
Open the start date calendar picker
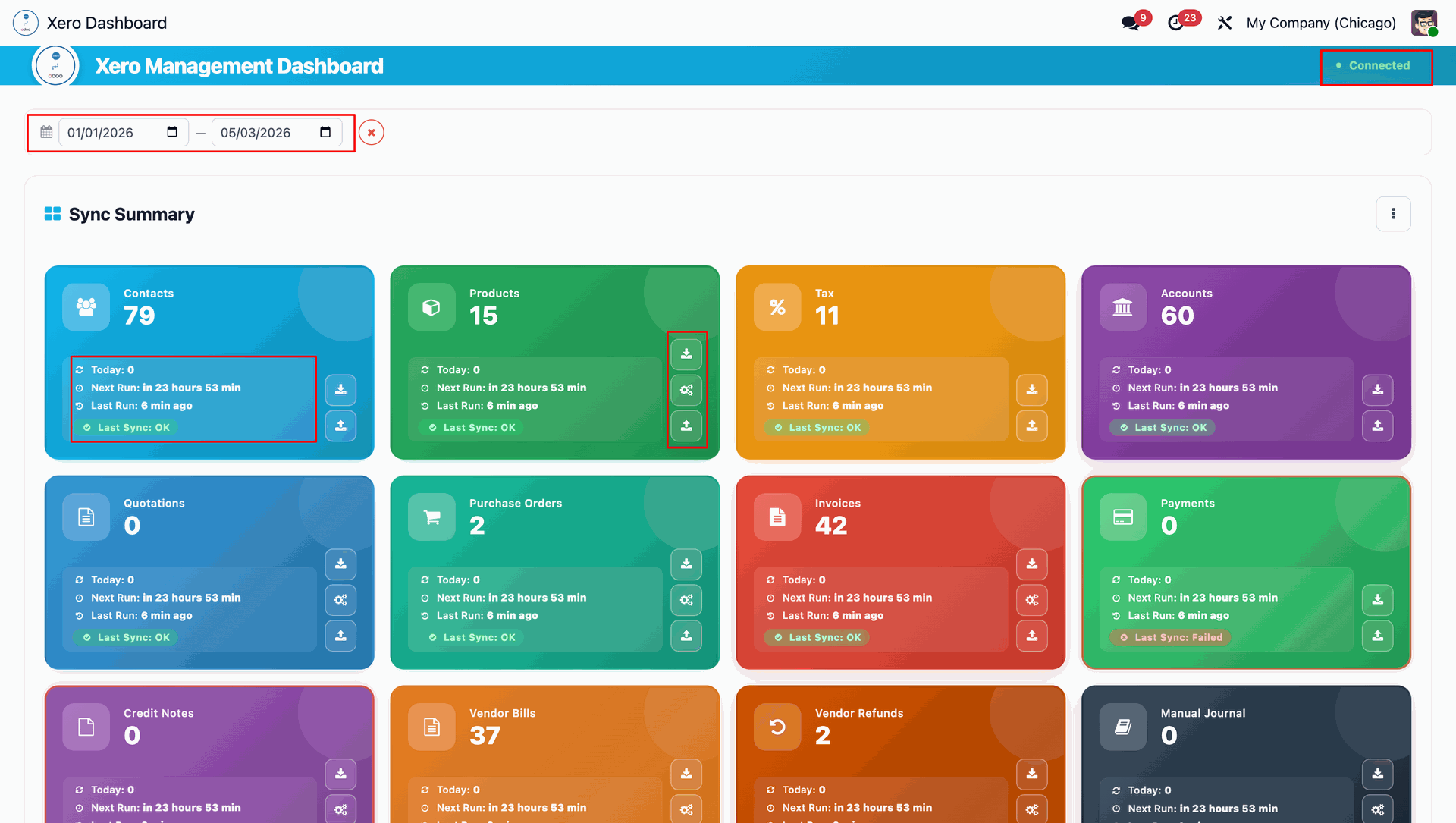[x=172, y=132]
